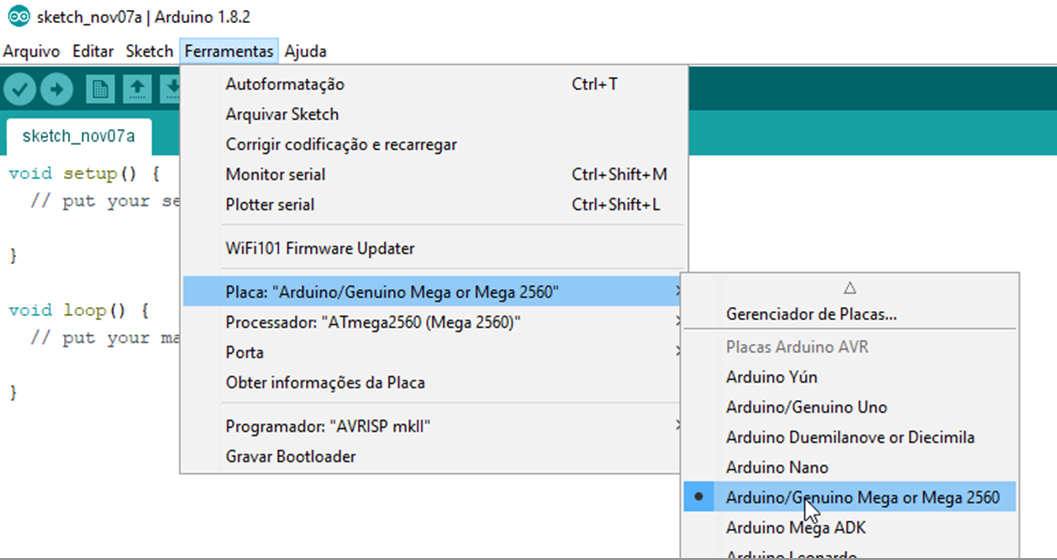This screenshot has width=1057, height=560.
Task: Click the scroll-up triangle in boards list
Action: (x=849, y=287)
